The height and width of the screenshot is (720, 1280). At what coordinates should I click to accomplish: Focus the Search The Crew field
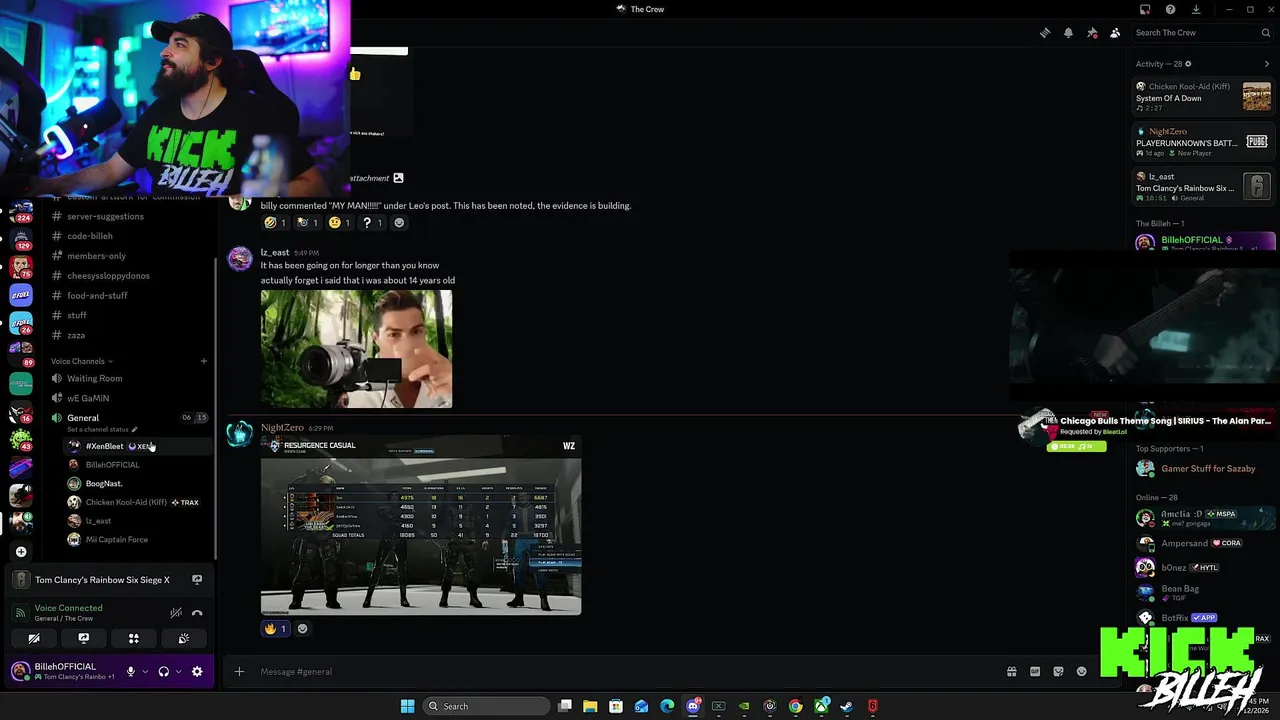[1200, 33]
